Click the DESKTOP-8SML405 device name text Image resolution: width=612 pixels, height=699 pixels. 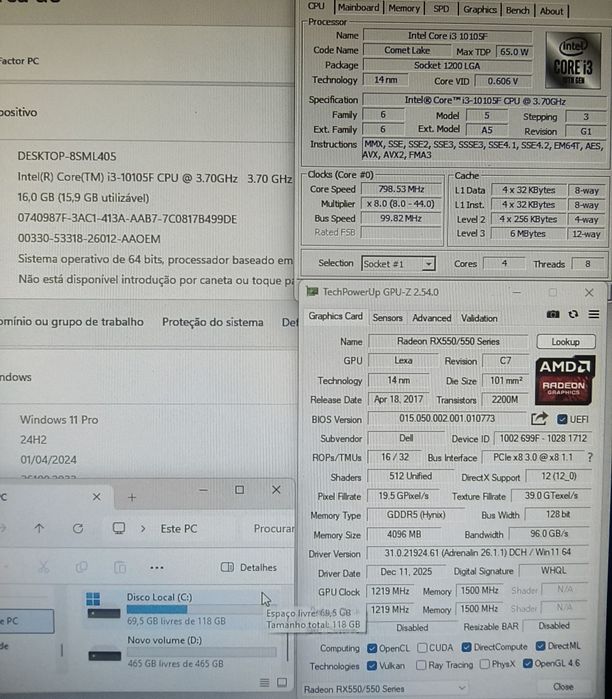67,156
